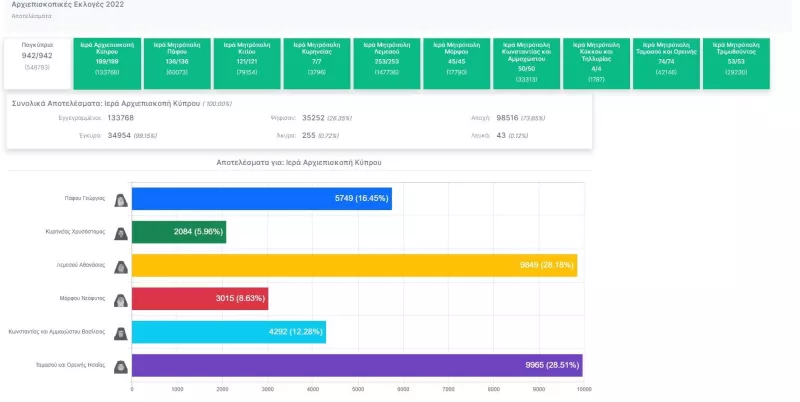Open the Ιερά Μητρόπολη Μόρφου tab
Viewport: 800px width, 402px height.
pyautogui.click(x=456, y=63)
